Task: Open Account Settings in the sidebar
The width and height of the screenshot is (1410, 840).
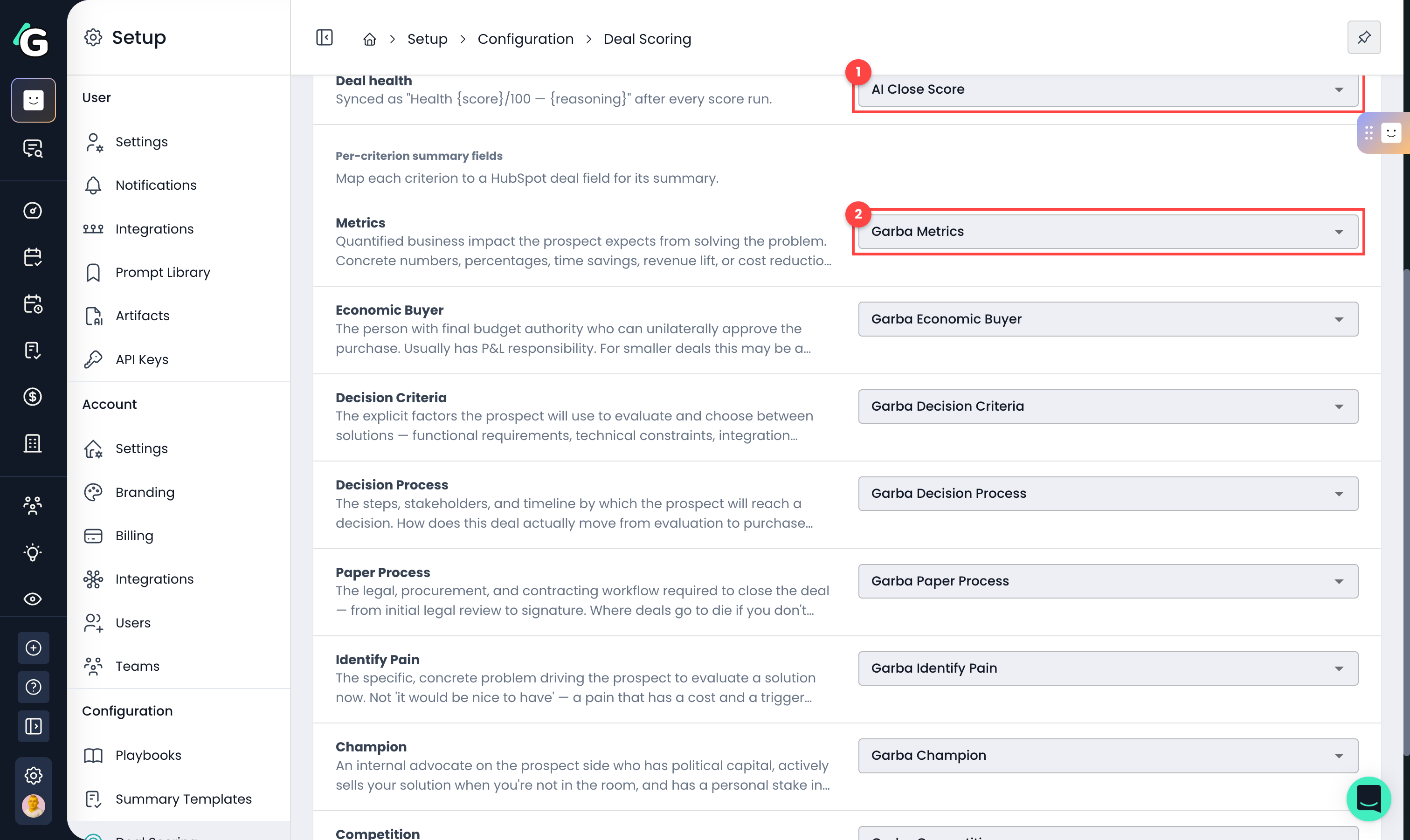Action: (179, 449)
